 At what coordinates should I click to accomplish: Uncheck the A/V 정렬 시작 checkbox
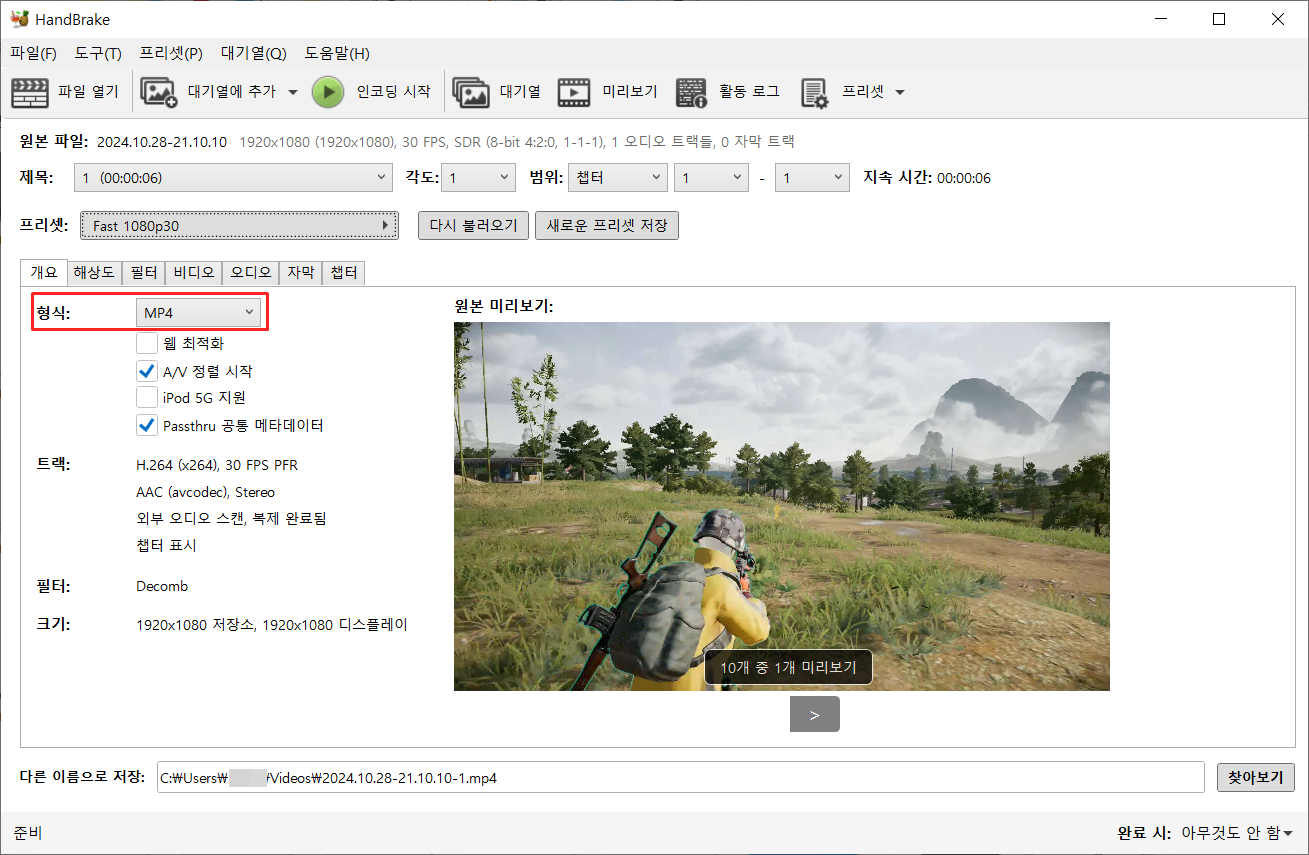tap(147, 371)
